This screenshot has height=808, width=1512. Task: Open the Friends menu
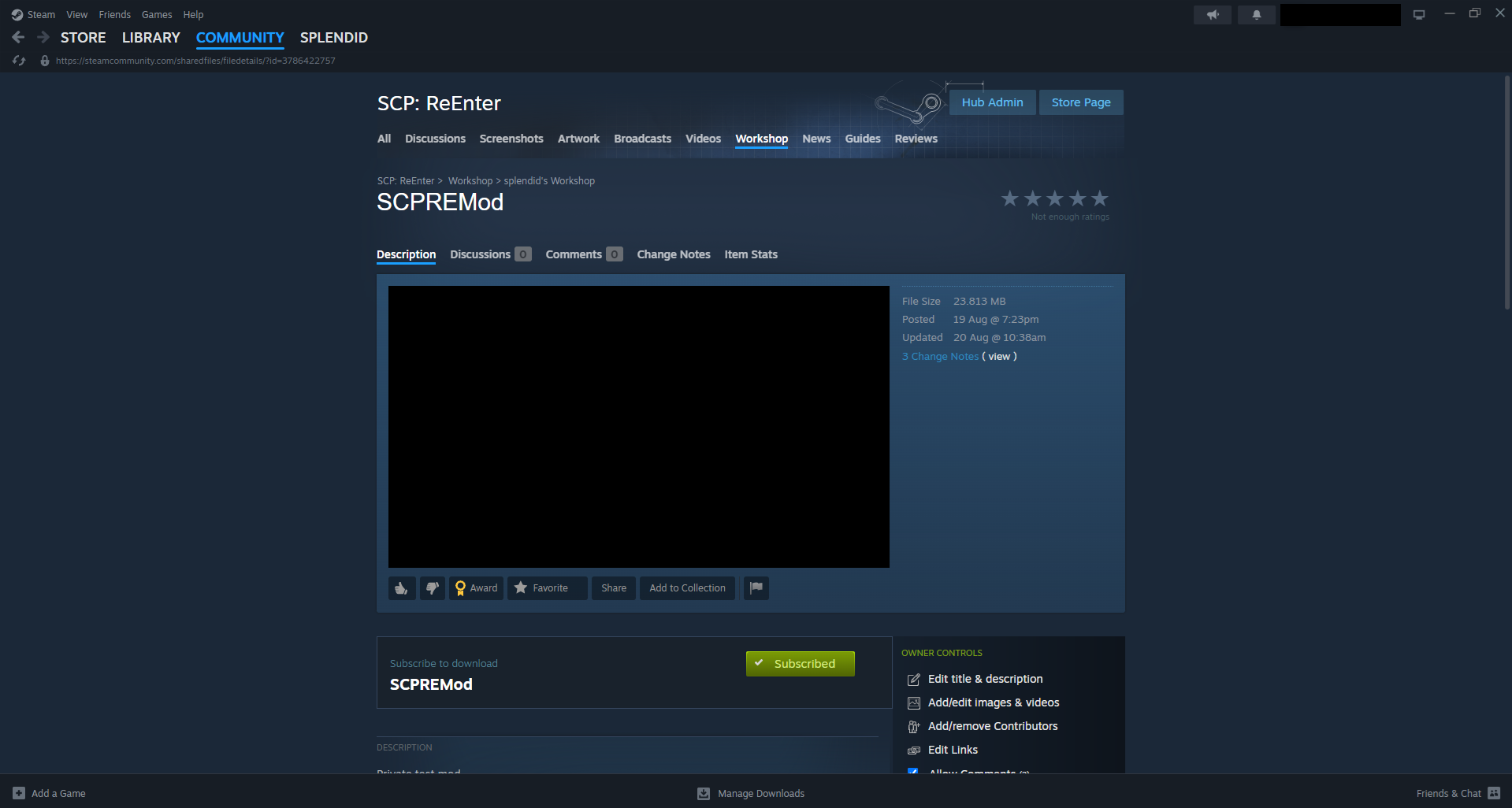115,14
